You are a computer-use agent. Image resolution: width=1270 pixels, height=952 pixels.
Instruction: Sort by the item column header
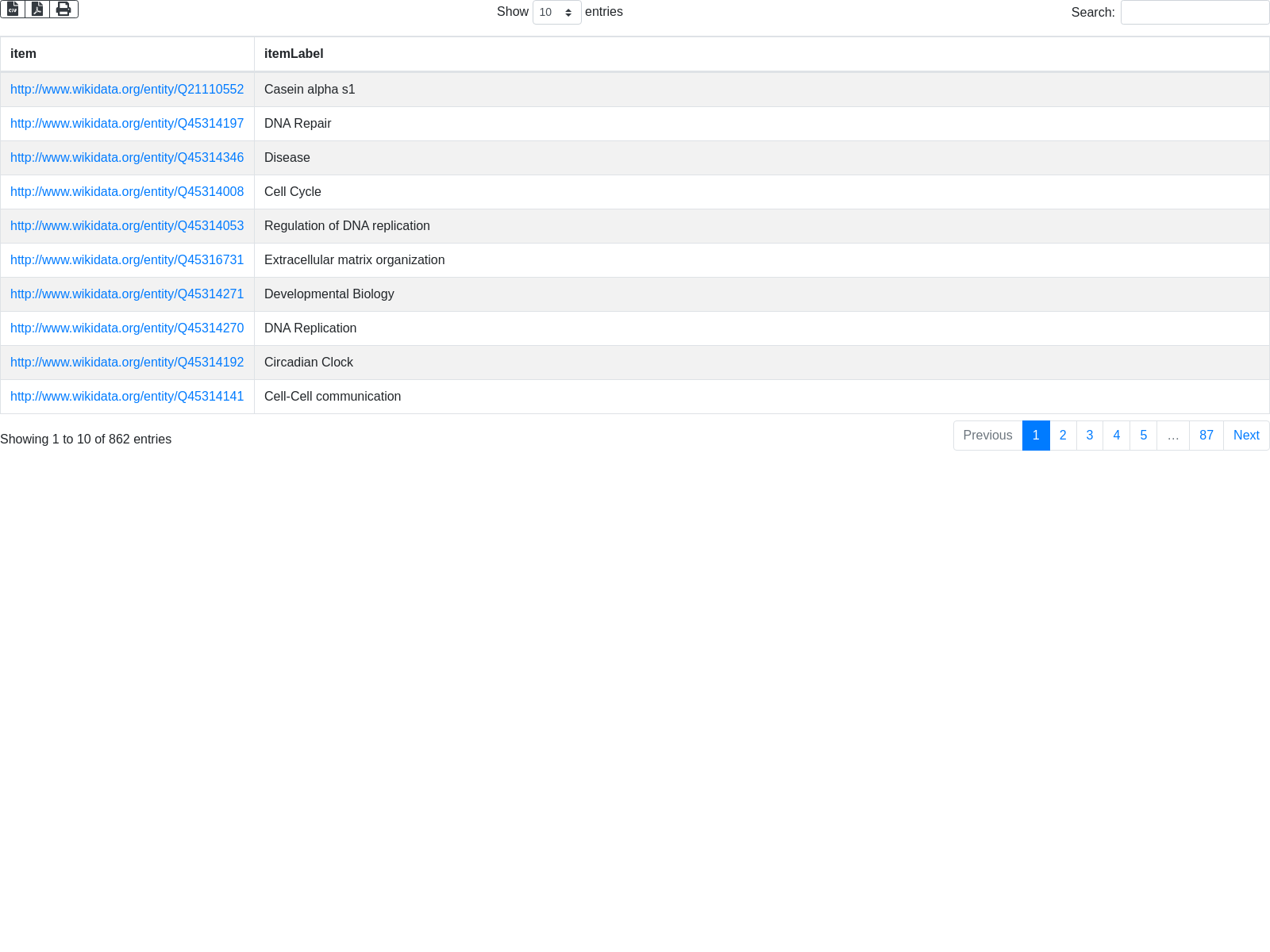pos(23,54)
